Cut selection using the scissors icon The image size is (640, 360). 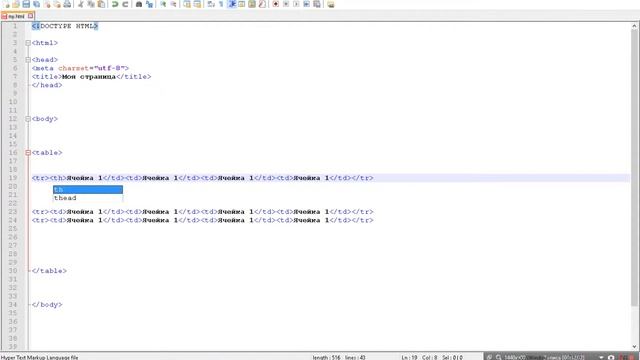point(80,4)
